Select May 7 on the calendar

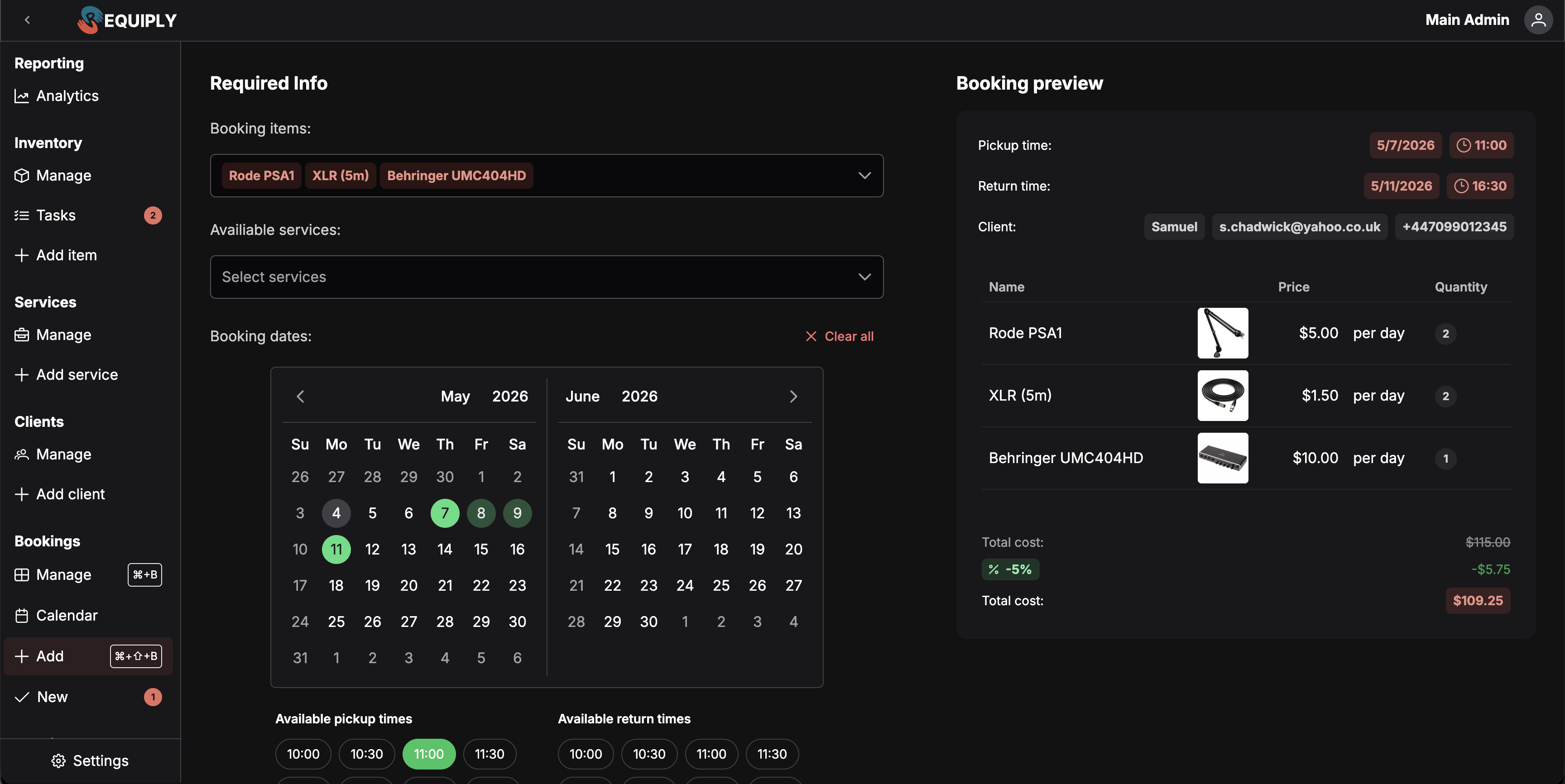click(x=445, y=513)
